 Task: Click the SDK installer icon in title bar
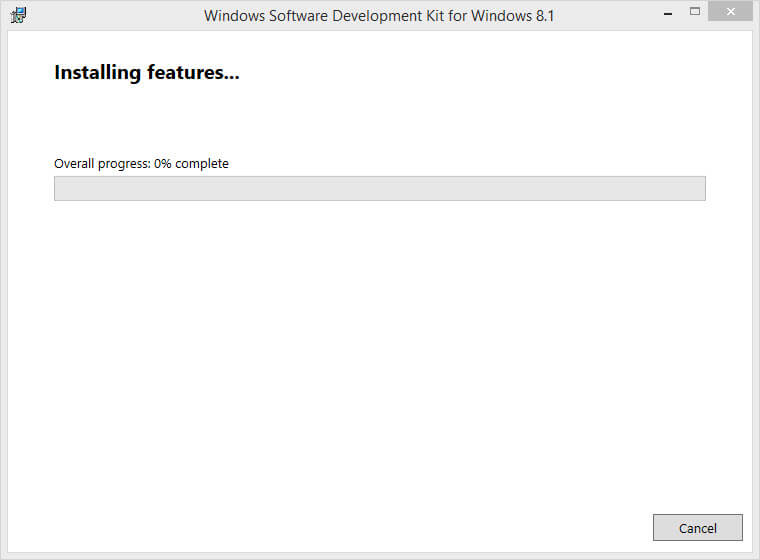(x=18, y=15)
